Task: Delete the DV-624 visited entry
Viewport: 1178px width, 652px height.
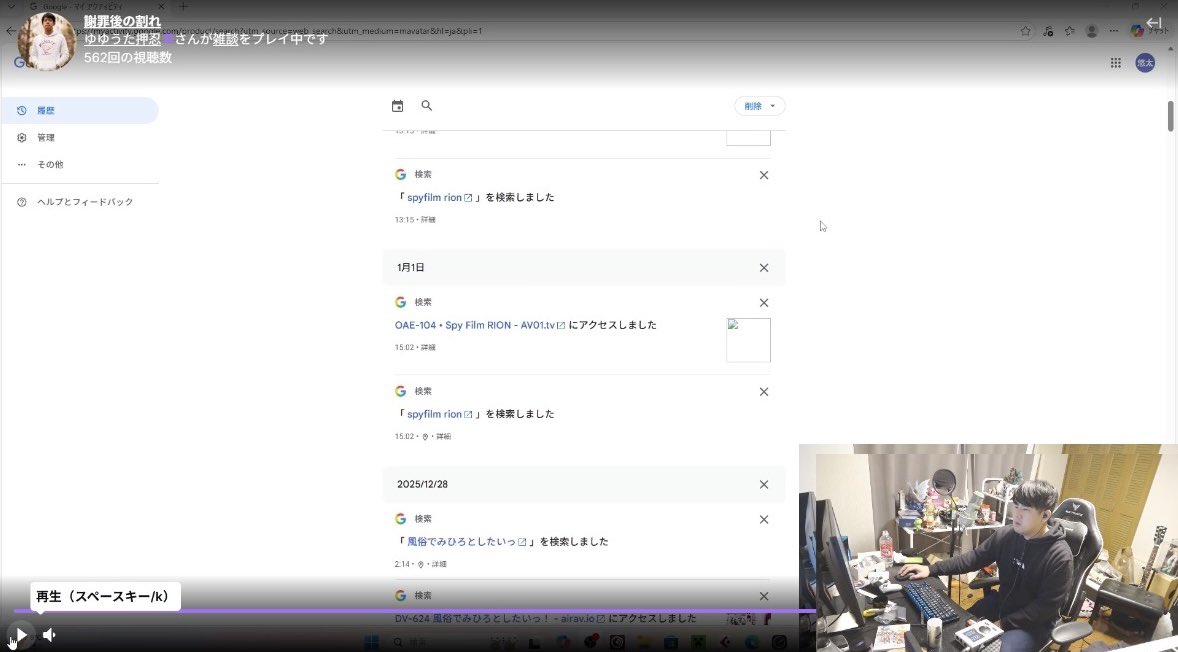Action: [764, 596]
